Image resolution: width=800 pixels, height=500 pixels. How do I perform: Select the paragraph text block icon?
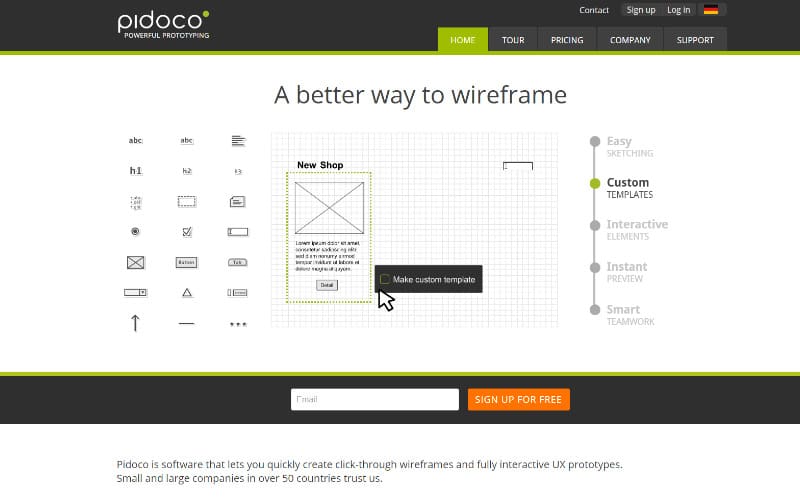(238, 141)
